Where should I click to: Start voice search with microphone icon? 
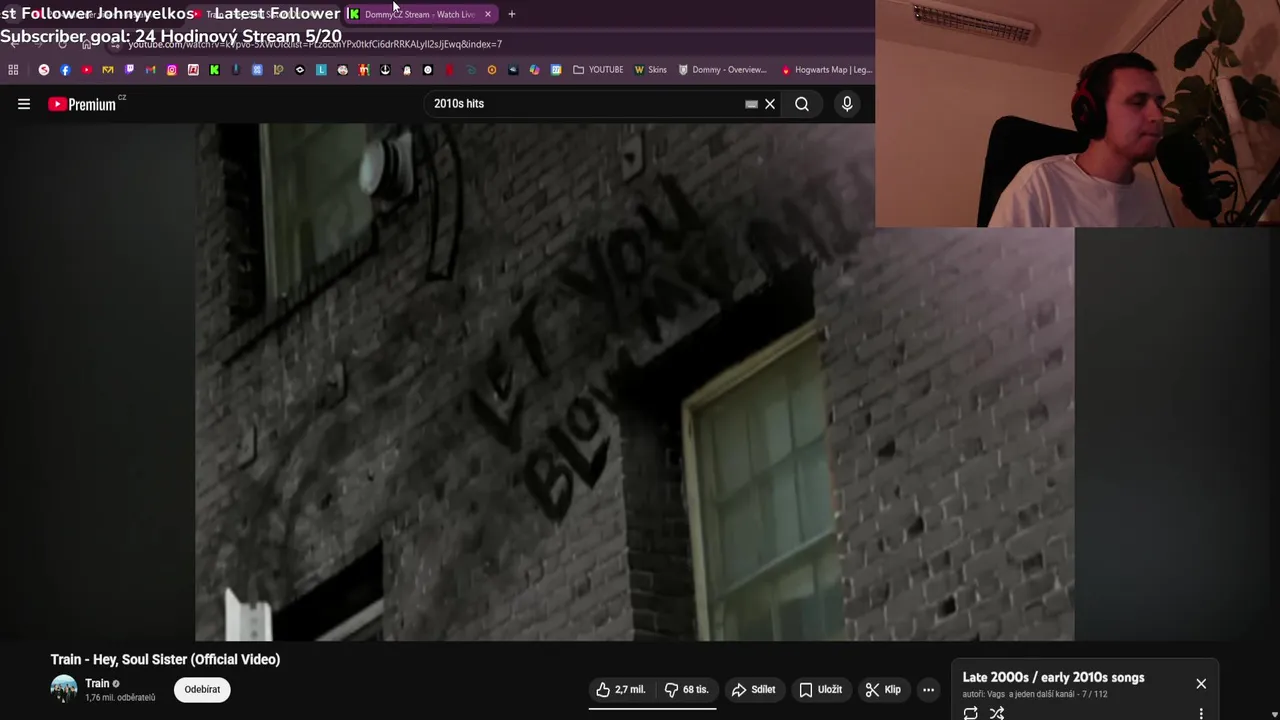[x=847, y=104]
